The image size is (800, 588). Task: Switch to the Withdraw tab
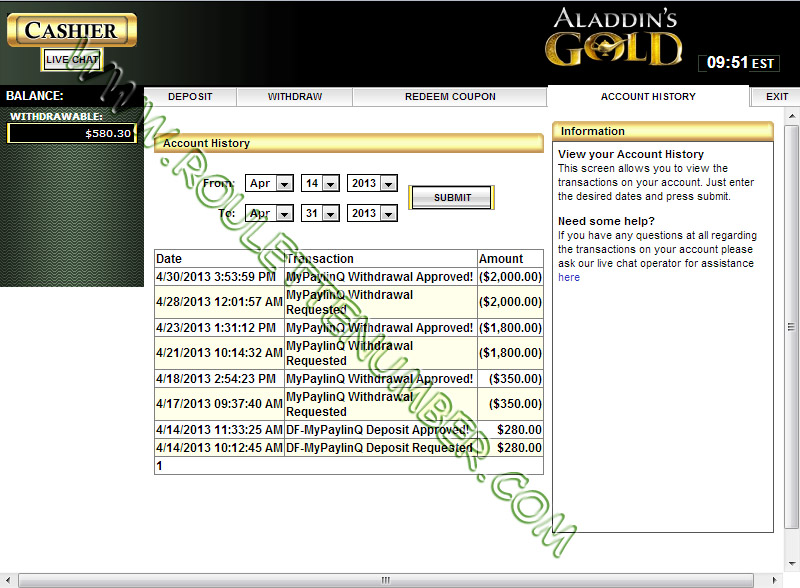tap(295, 96)
